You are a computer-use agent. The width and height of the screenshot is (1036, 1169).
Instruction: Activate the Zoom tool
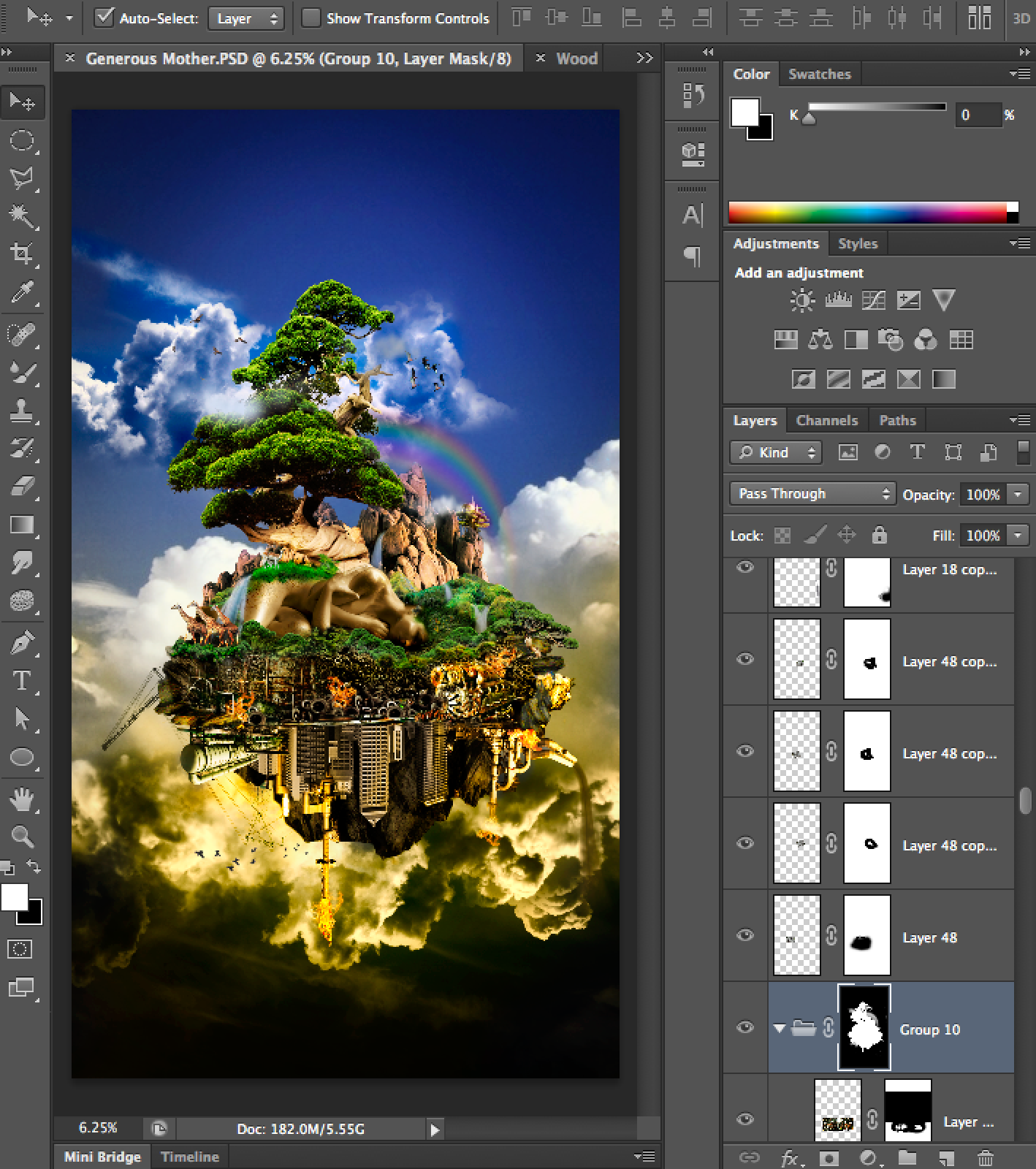pyautogui.click(x=22, y=836)
